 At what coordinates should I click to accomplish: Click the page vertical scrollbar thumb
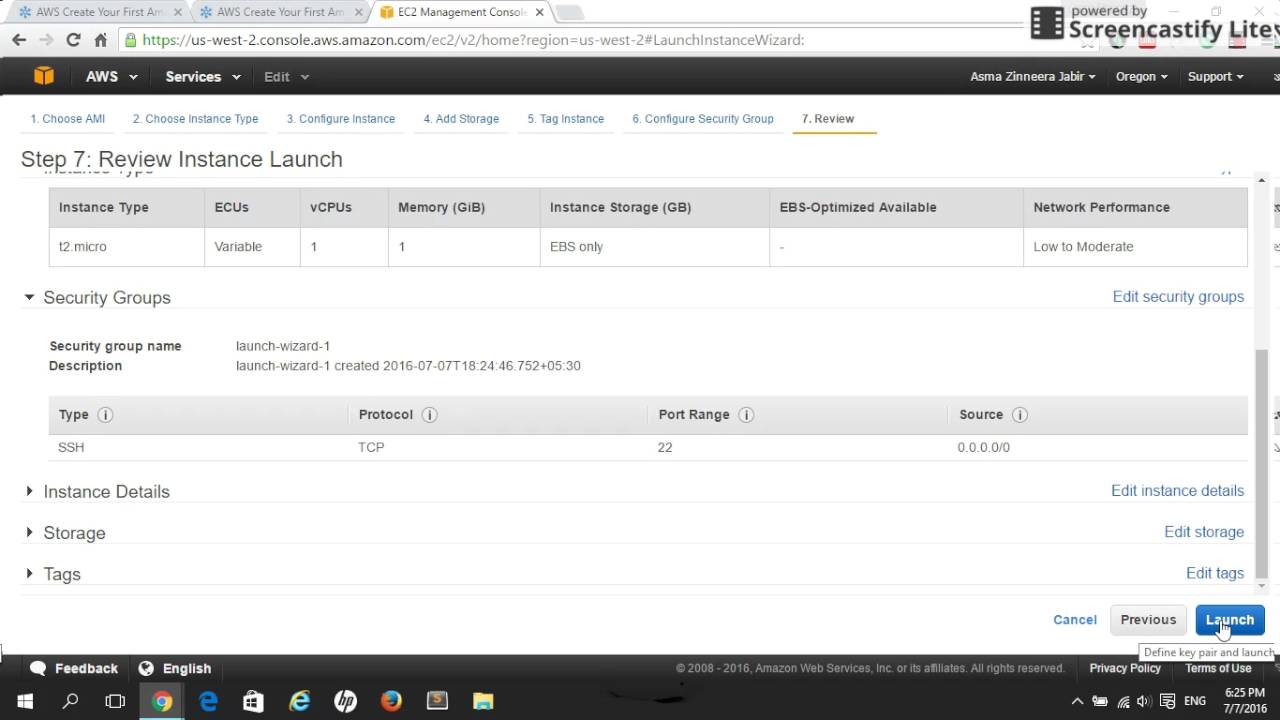coord(1261,464)
